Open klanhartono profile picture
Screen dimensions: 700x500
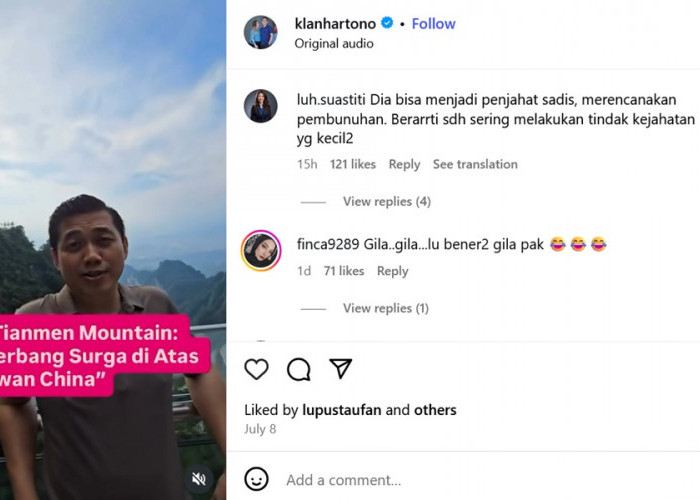pos(261,32)
